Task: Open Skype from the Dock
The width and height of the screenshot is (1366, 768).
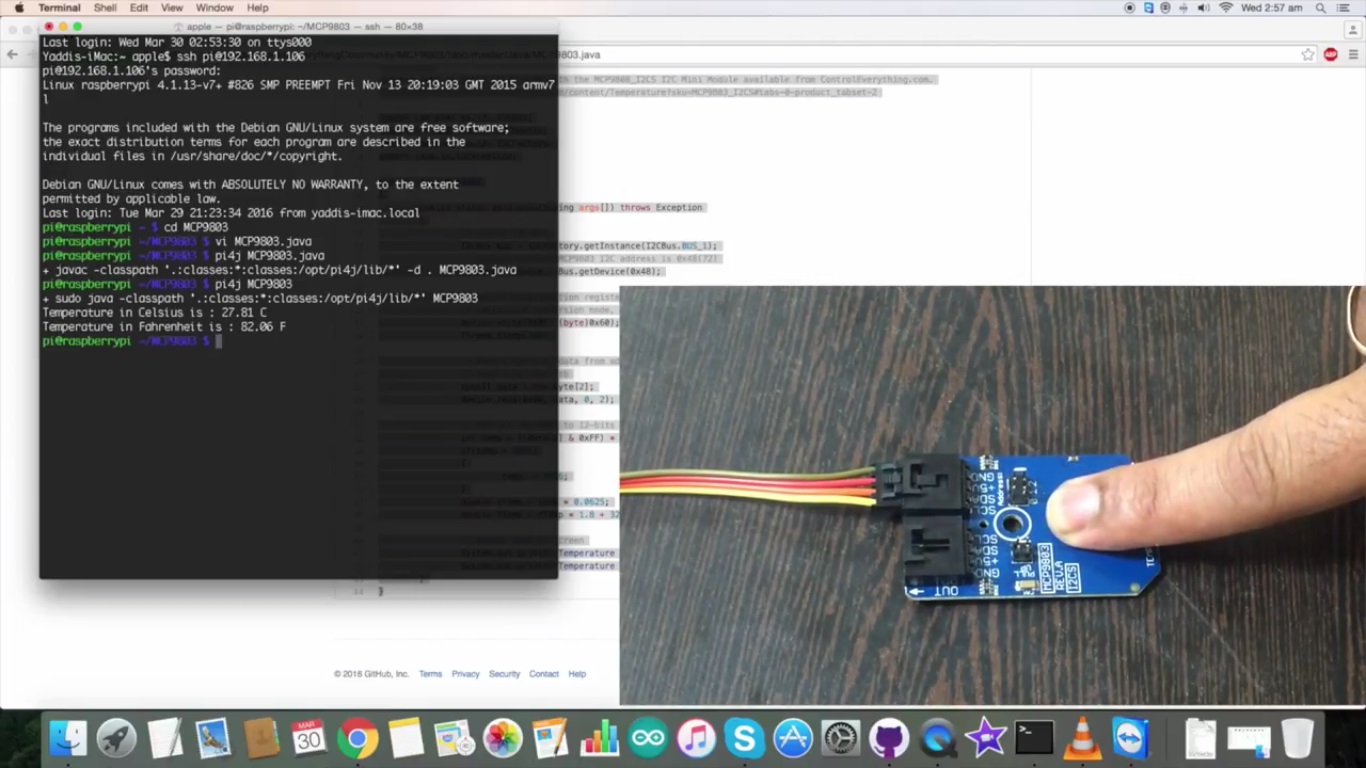Action: [x=744, y=738]
